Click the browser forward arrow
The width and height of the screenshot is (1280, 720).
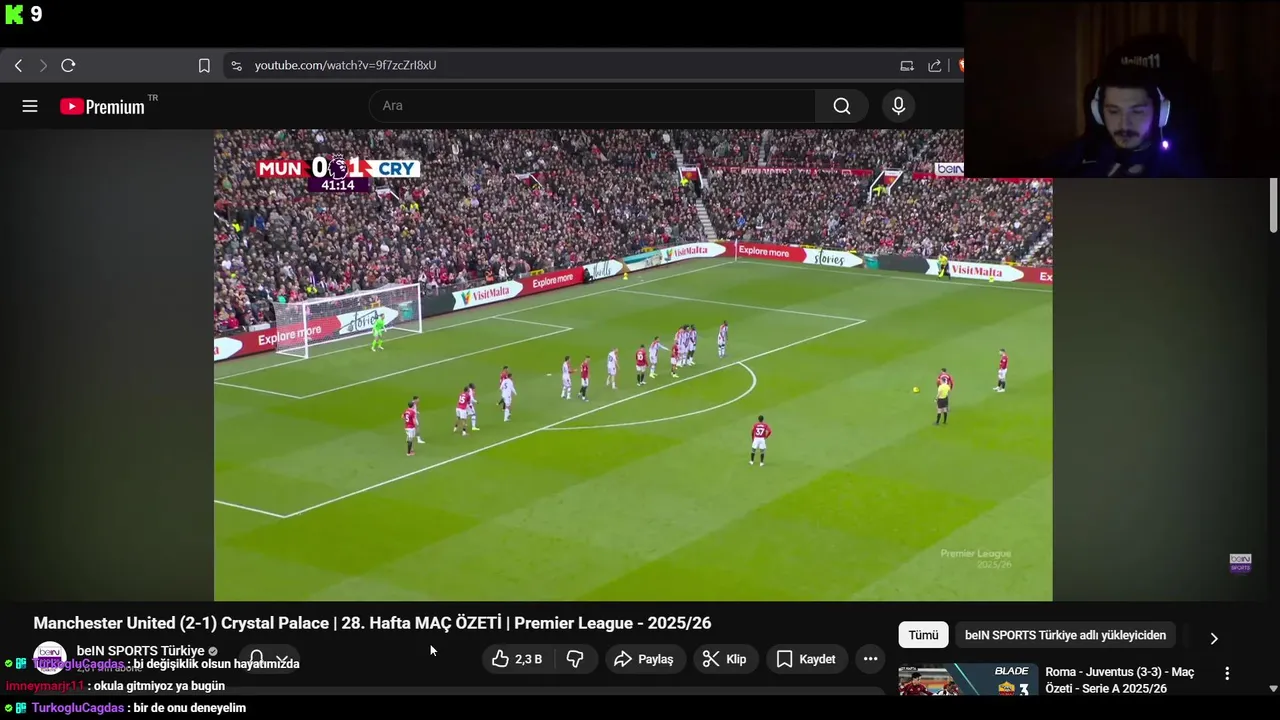[43, 65]
